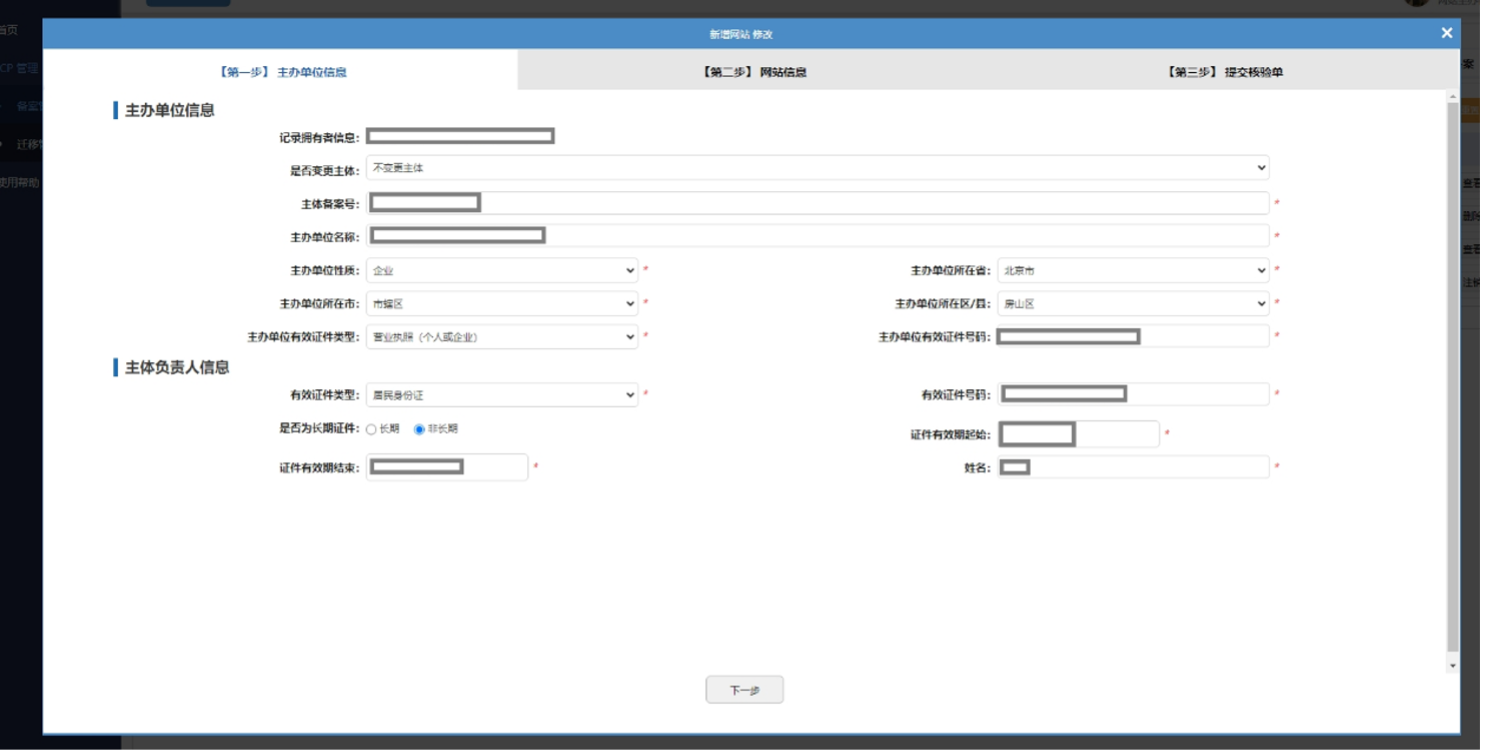Switch to 【第二步】网站信息 tab
The height and width of the screenshot is (754, 1485).
pos(754,72)
